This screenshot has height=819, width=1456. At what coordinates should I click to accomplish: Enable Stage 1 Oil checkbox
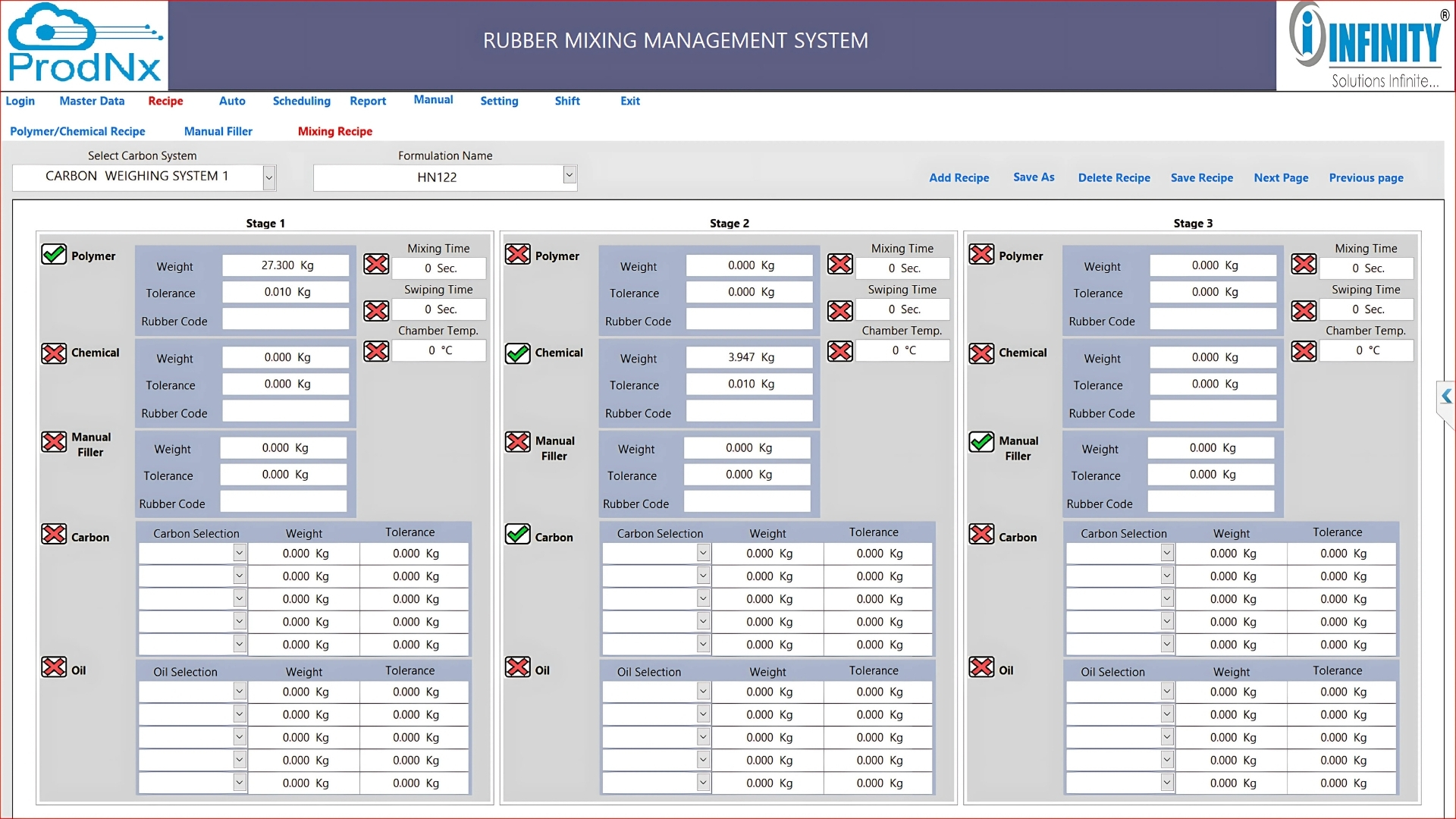(54, 667)
